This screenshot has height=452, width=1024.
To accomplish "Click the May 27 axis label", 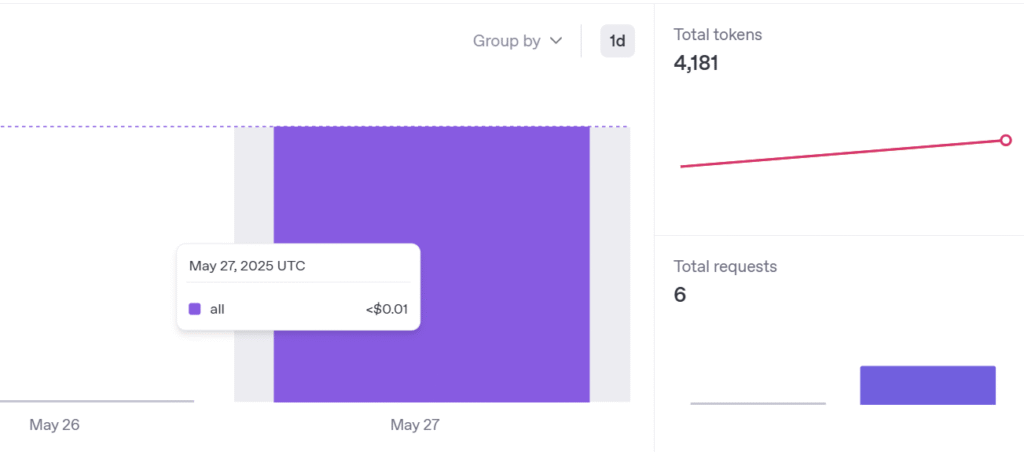I will click(414, 425).
